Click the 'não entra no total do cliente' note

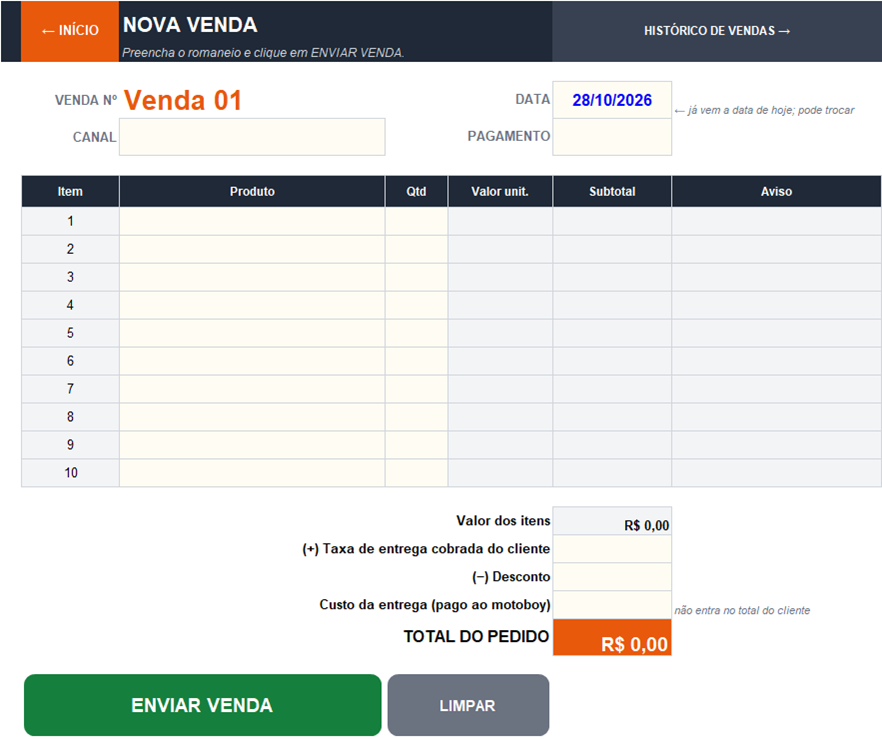742,610
